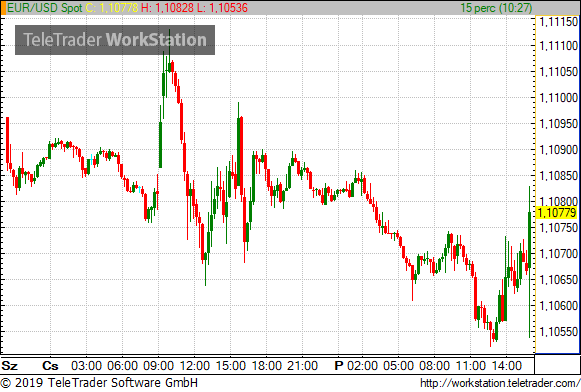Viewport: 581px width, 392px height.
Task: Select the Sz day marker on the time axis
Action: (10, 366)
